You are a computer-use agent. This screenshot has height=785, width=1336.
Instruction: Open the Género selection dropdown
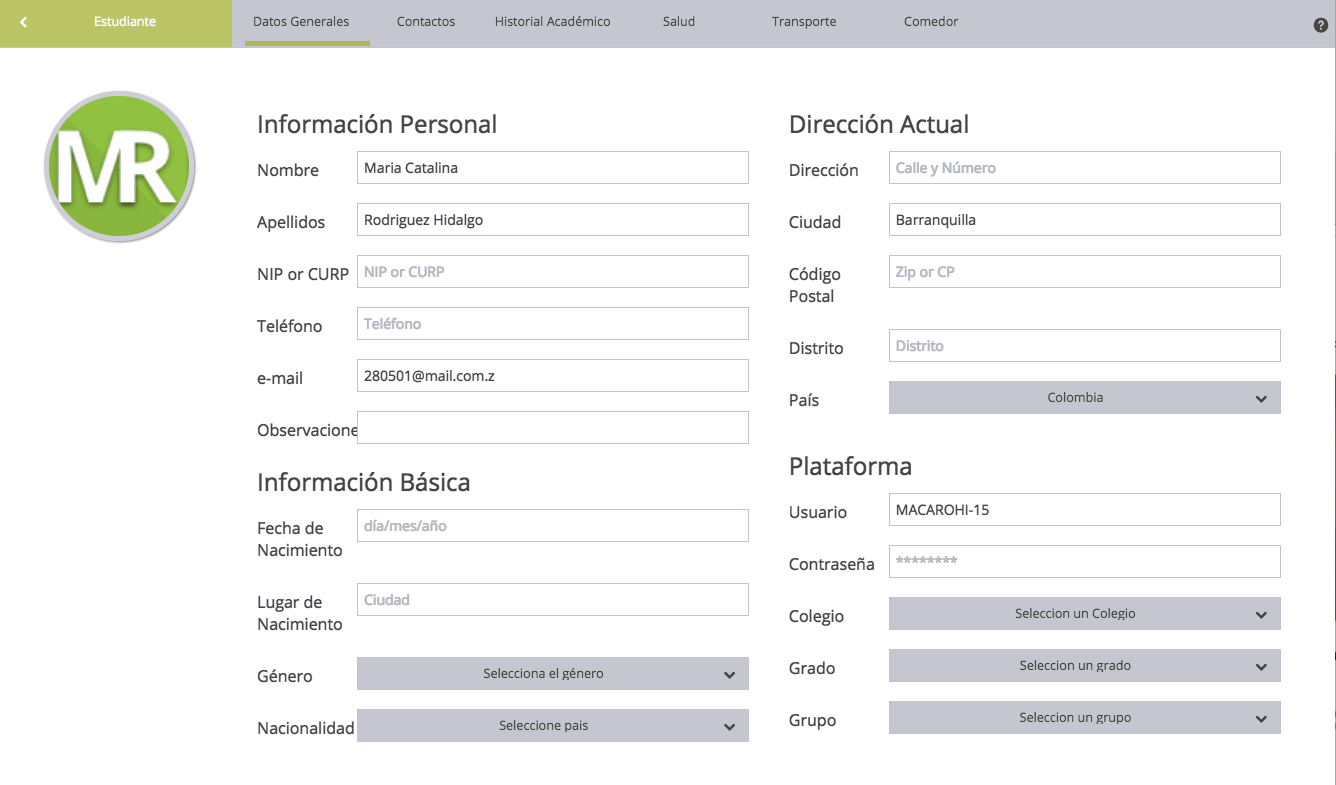[552, 673]
